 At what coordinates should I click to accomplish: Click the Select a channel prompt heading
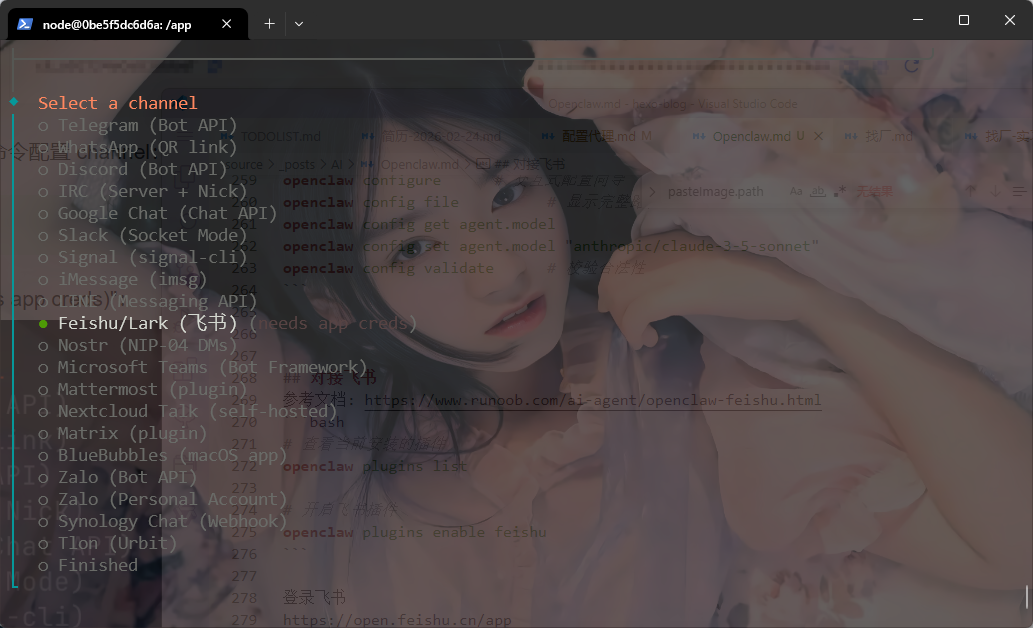117,103
